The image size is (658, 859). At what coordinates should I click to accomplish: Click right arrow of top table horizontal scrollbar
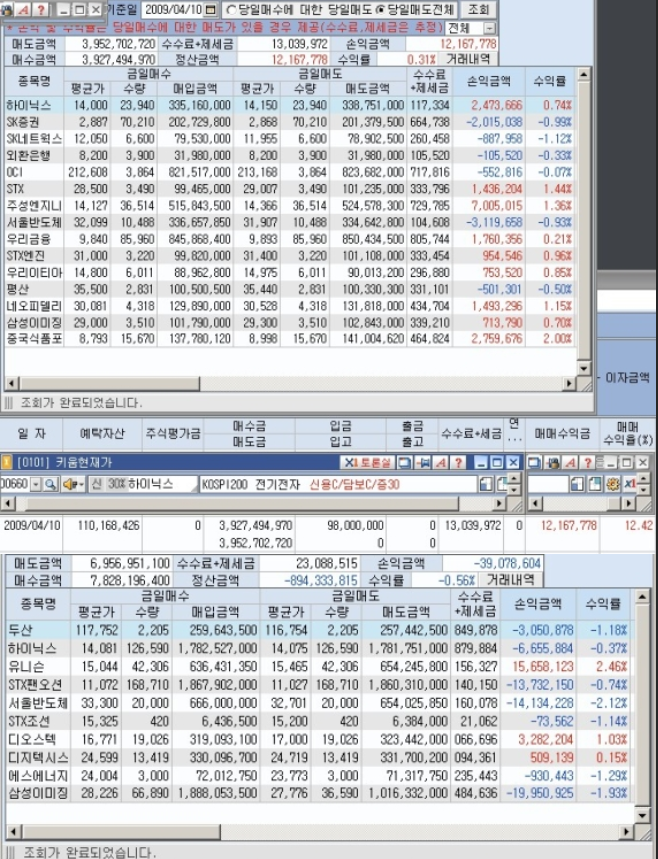pos(570,383)
